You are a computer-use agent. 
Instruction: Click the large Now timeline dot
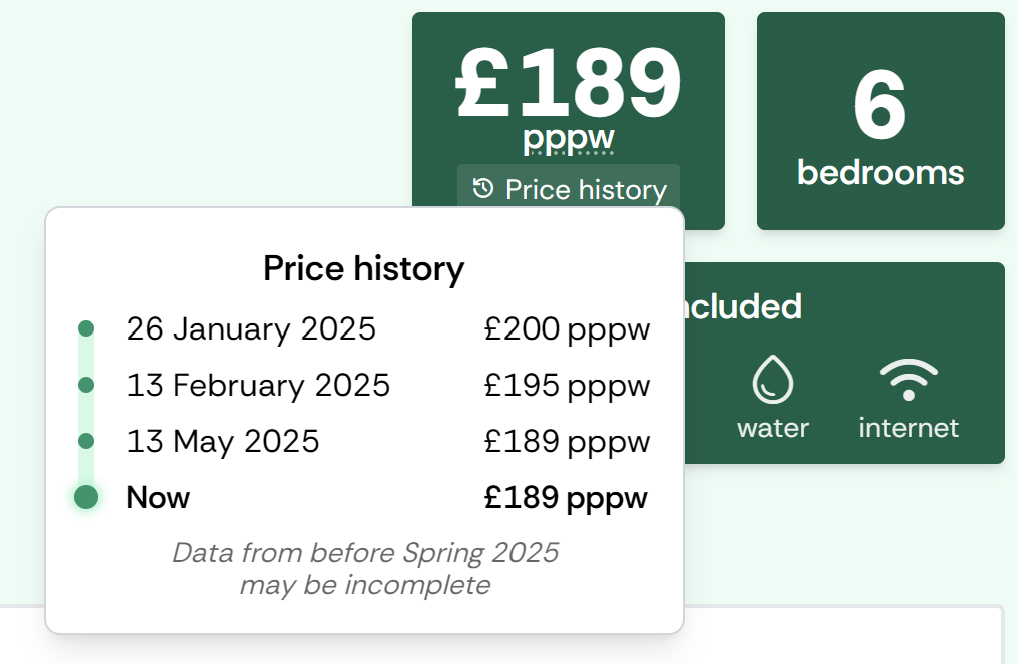point(86,497)
